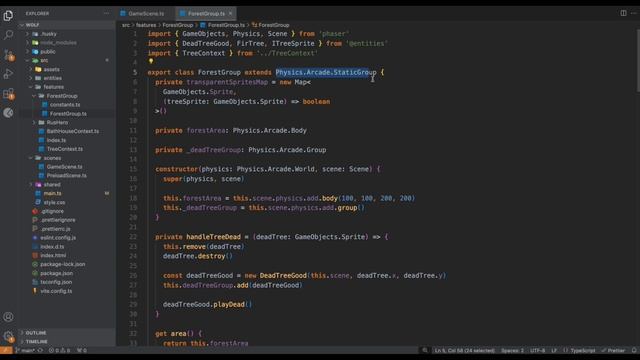The width and height of the screenshot is (640, 360).
Task: Click the Explorer more actions ellipsis
Action: tap(107, 13)
